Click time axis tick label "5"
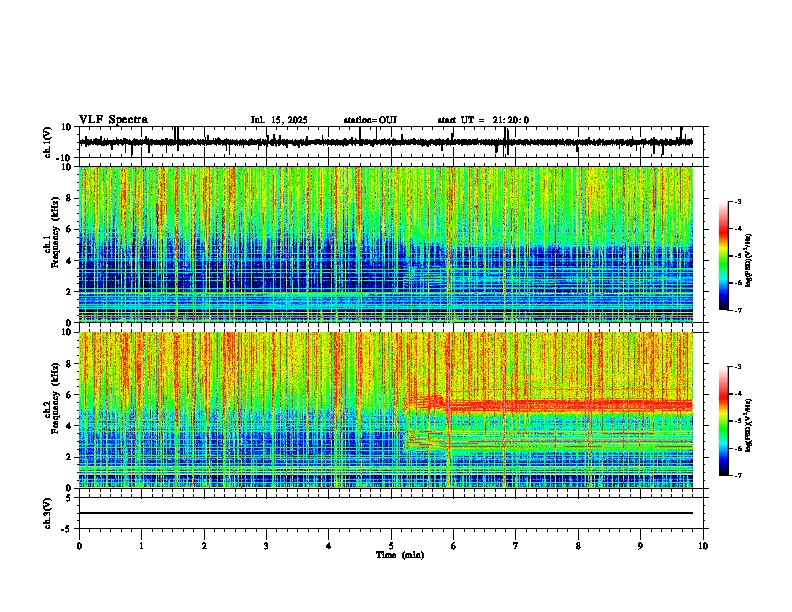792x612 pixels. [x=391, y=546]
